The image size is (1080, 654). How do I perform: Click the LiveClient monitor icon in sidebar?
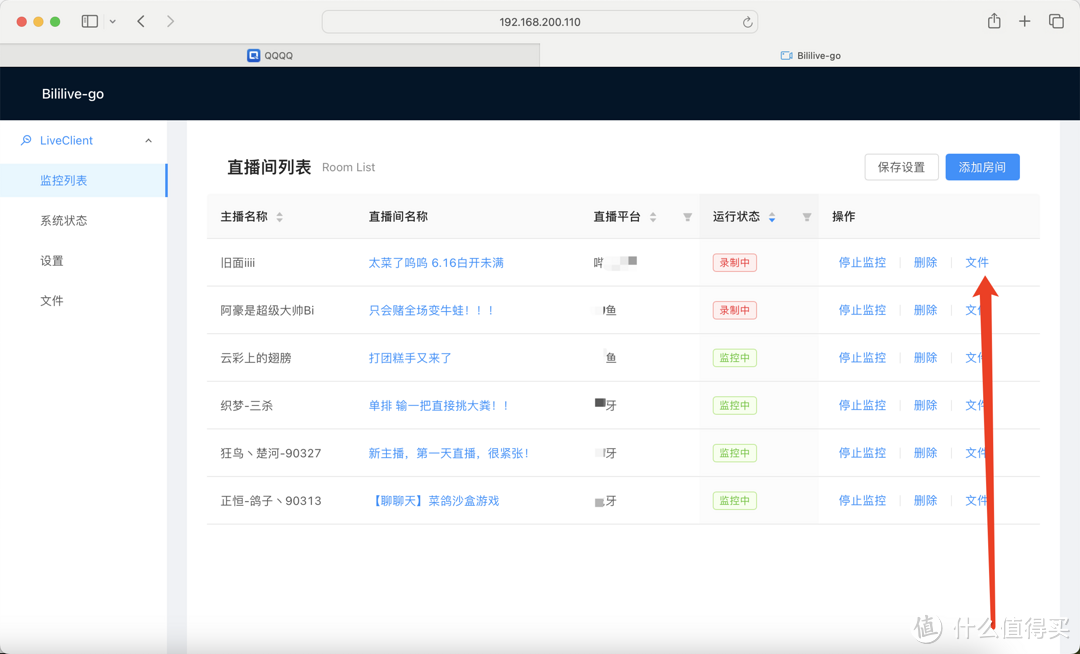click(26, 140)
